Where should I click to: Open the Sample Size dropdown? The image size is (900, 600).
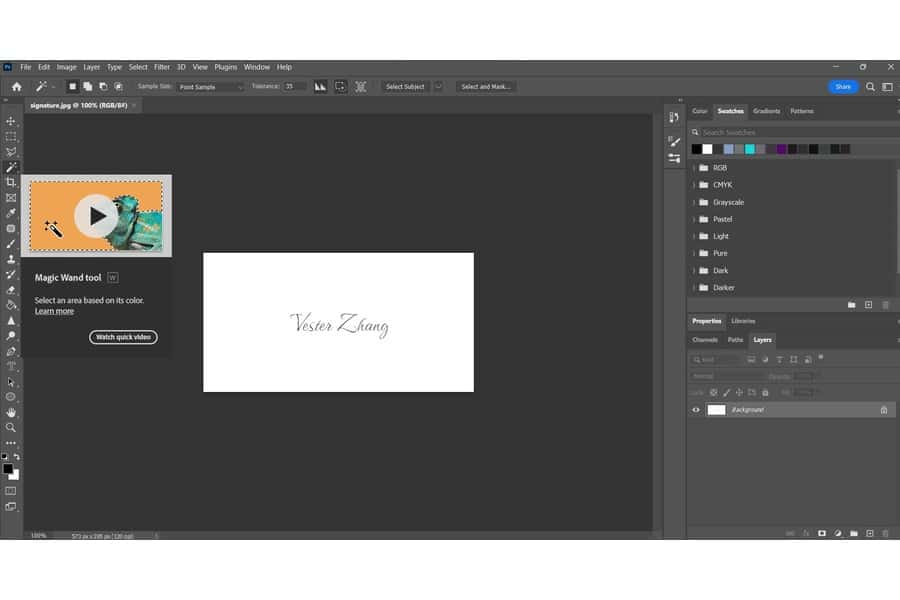(210, 87)
